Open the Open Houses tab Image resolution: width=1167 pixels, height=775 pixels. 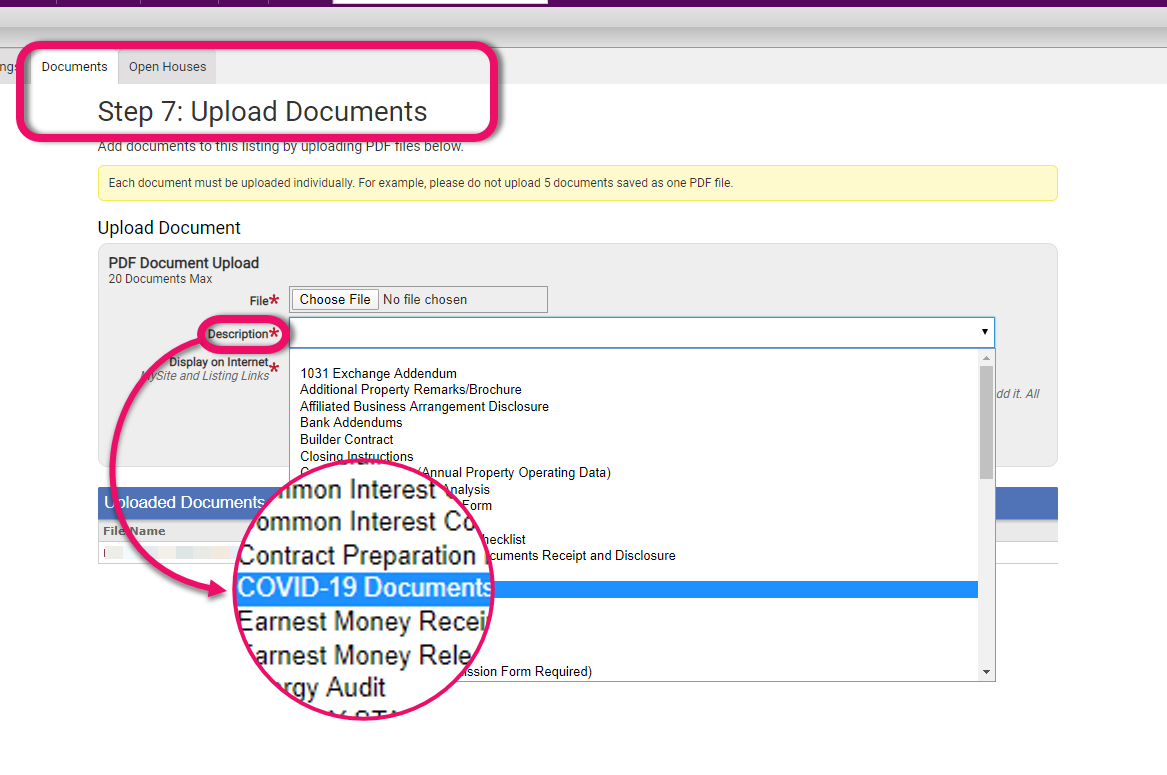pyautogui.click(x=167, y=67)
